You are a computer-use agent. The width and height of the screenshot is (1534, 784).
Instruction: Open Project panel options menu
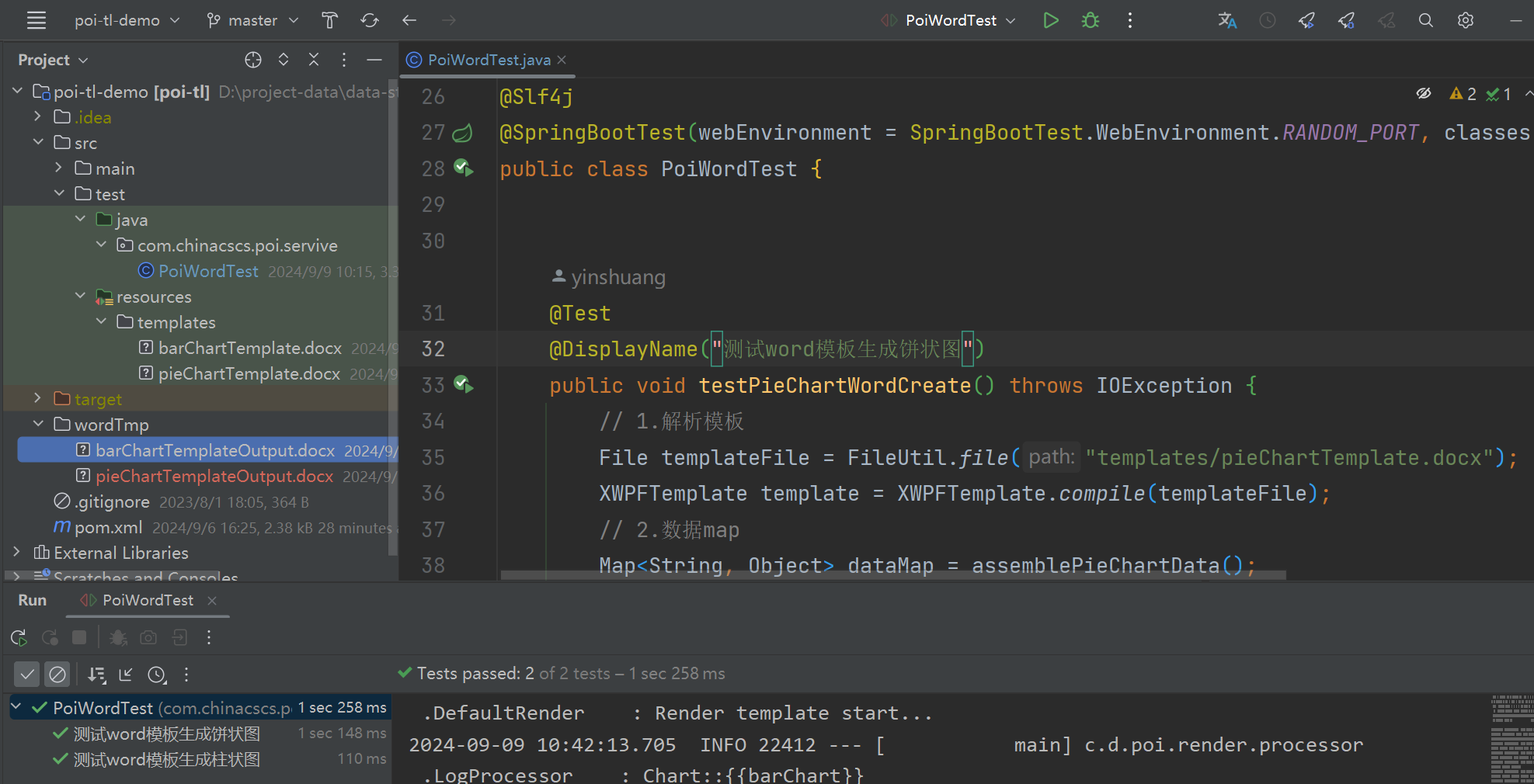[x=344, y=60]
